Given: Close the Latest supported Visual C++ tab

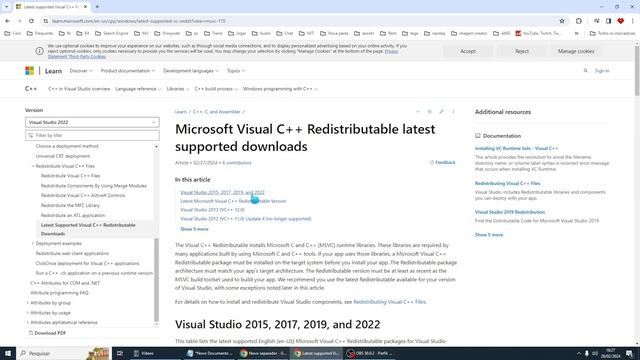Looking at the screenshot, I should [x=85, y=7].
